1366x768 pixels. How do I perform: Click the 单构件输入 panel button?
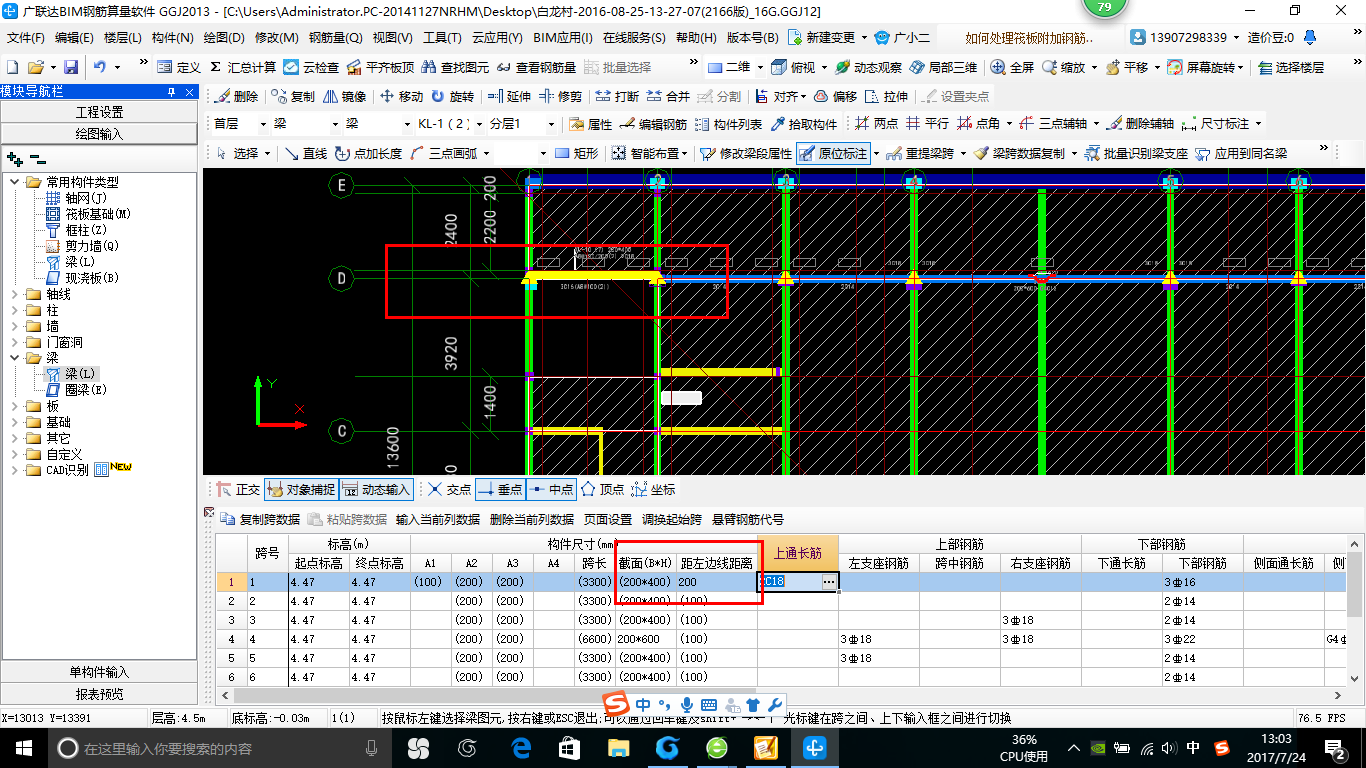pos(99,672)
